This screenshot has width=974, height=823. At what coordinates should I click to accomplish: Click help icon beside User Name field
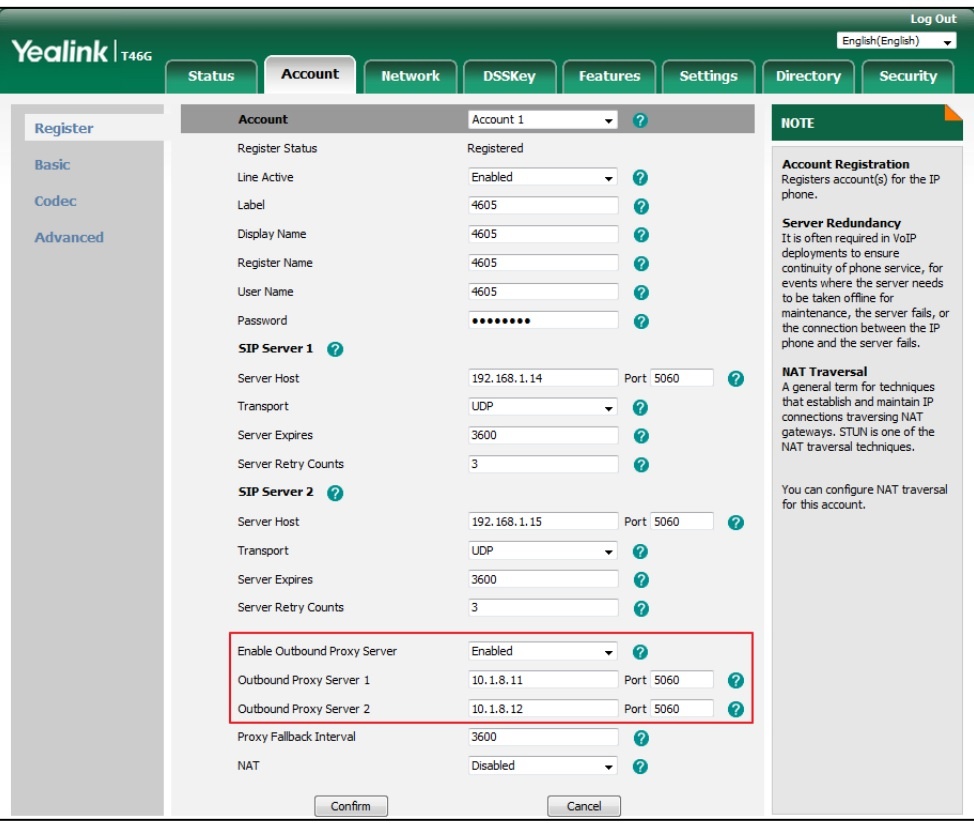[x=641, y=293]
